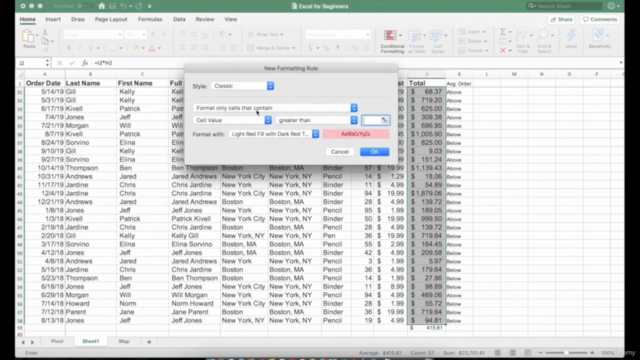Click the Wrap Text control
The width and height of the screenshot is (640, 360).
(x=265, y=35)
